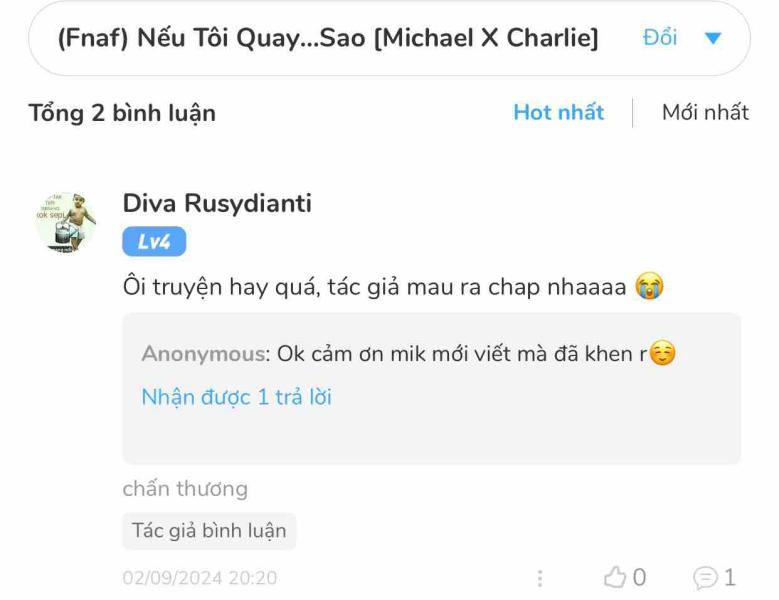Switch to the "Mới nhất" sort tab
This screenshot has width=779, height=600.
pyautogui.click(x=705, y=112)
